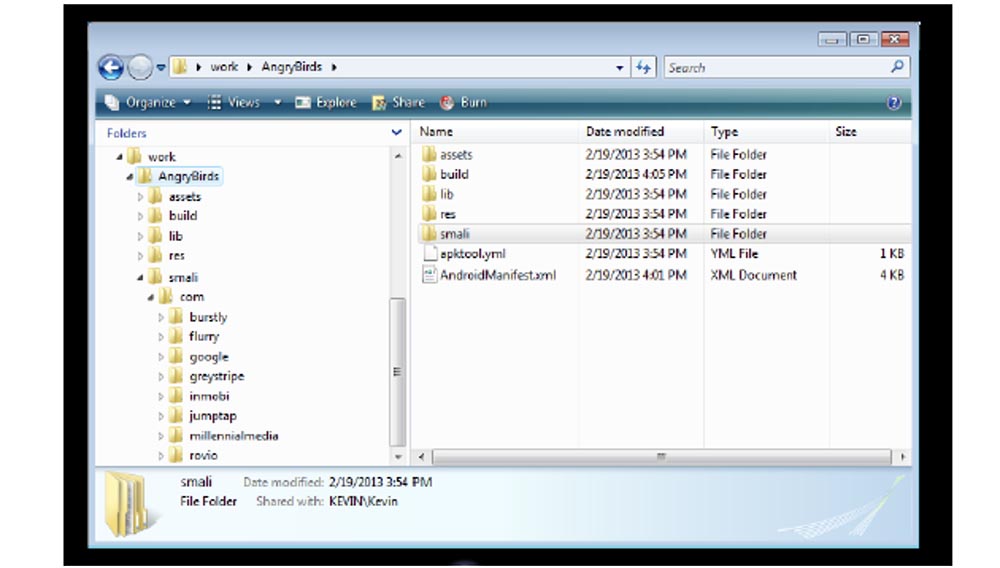This screenshot has width=1000, height=568.
Task: Expand the google tree node arrow
Action: click(161, 357)
